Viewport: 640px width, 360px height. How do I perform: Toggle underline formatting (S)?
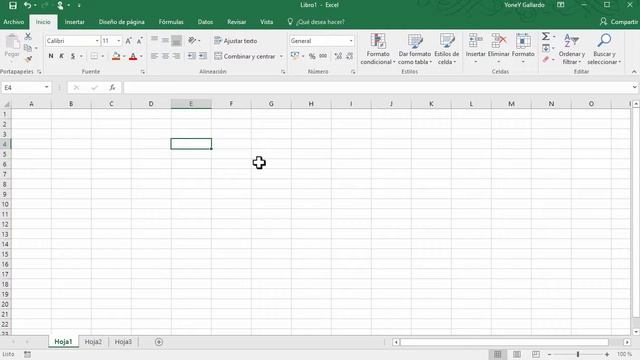point(73,56)
